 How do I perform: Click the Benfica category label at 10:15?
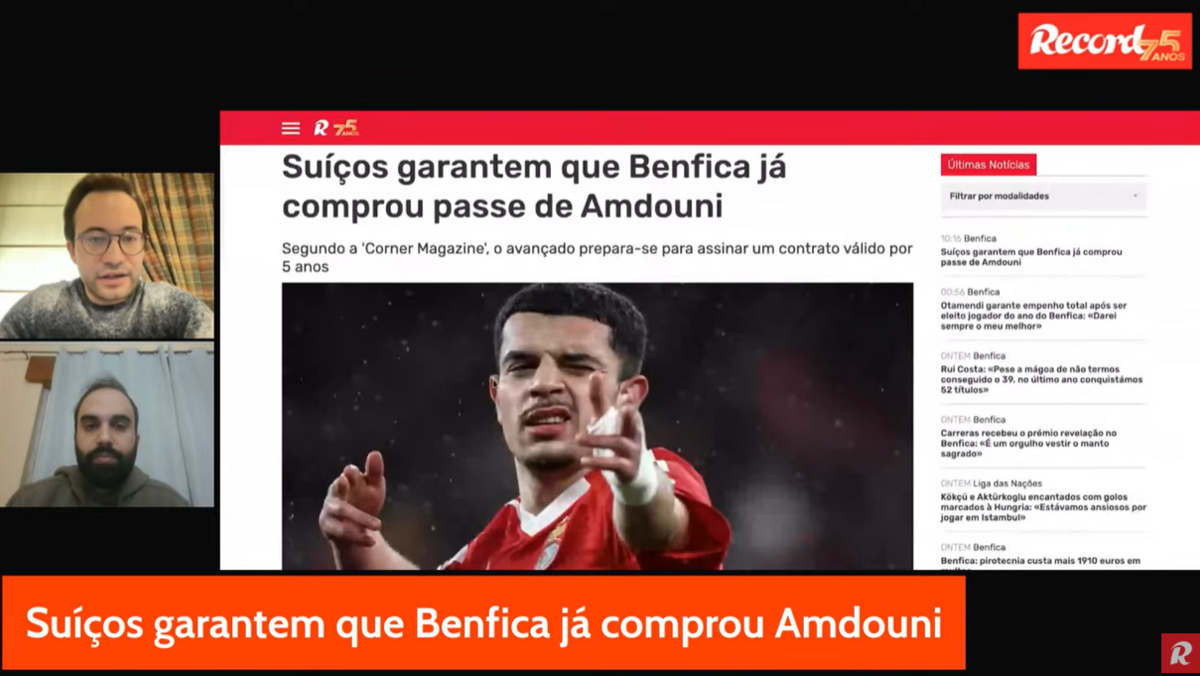pos(981,239)
